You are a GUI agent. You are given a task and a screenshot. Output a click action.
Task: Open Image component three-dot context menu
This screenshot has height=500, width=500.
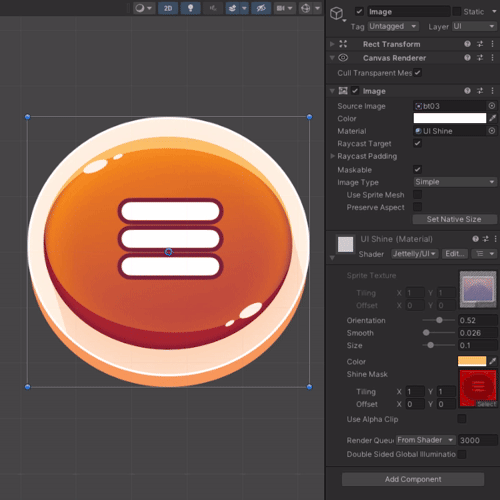point(492,91)
